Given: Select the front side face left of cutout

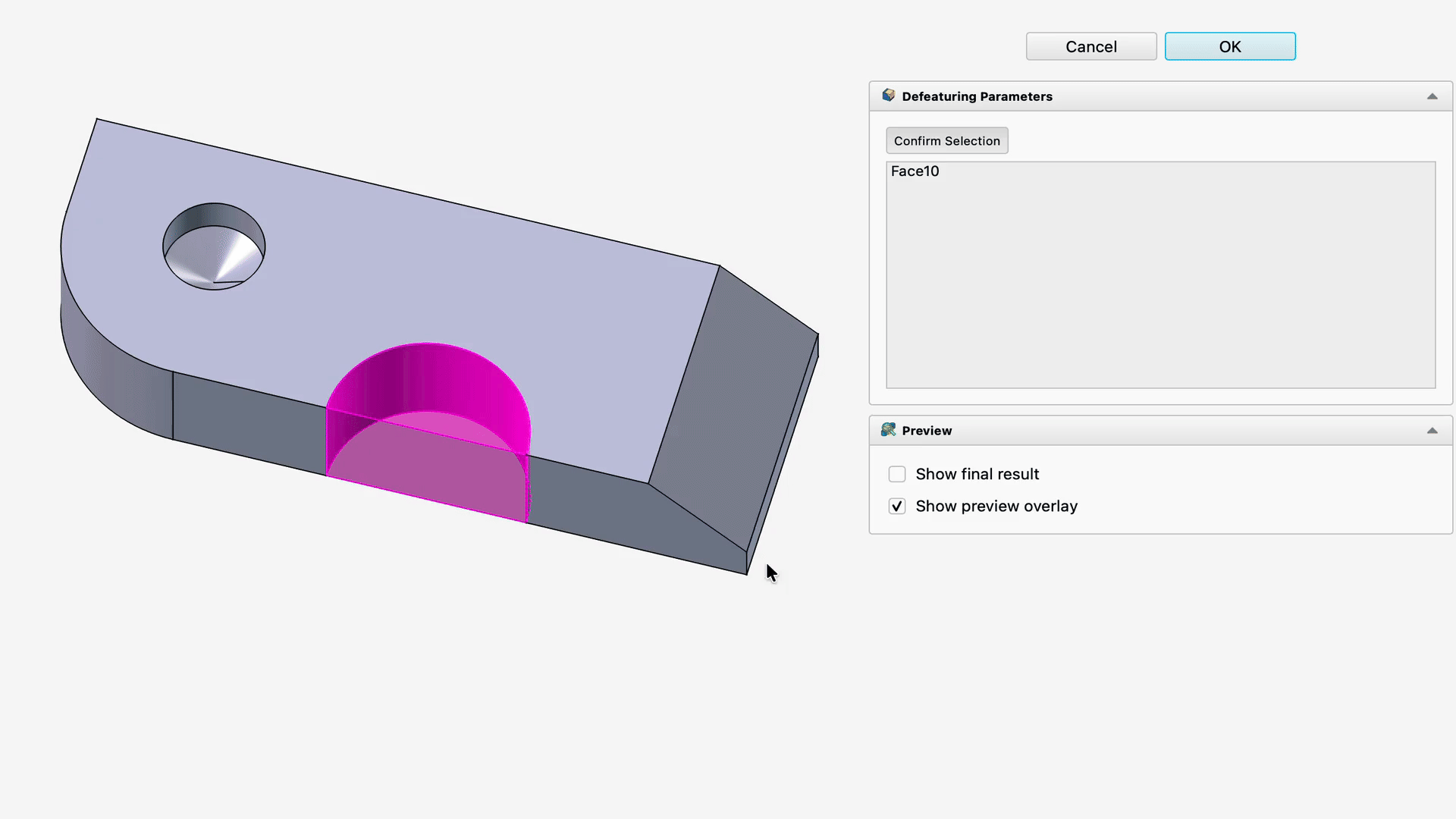Looking at the screenshot, I should pyautogui.click(x=249, y=423).
